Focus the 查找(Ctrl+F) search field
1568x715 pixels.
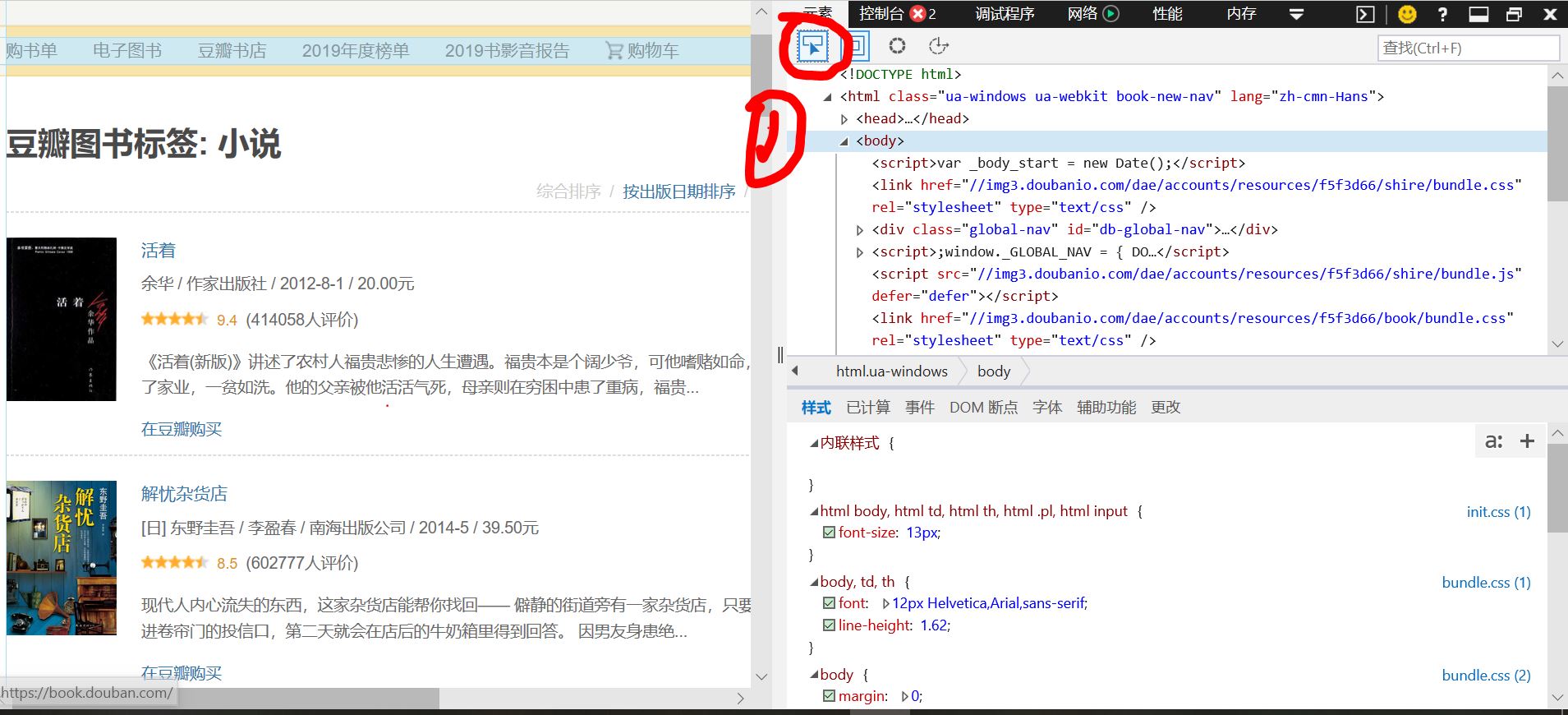[x=1469, y=48]
